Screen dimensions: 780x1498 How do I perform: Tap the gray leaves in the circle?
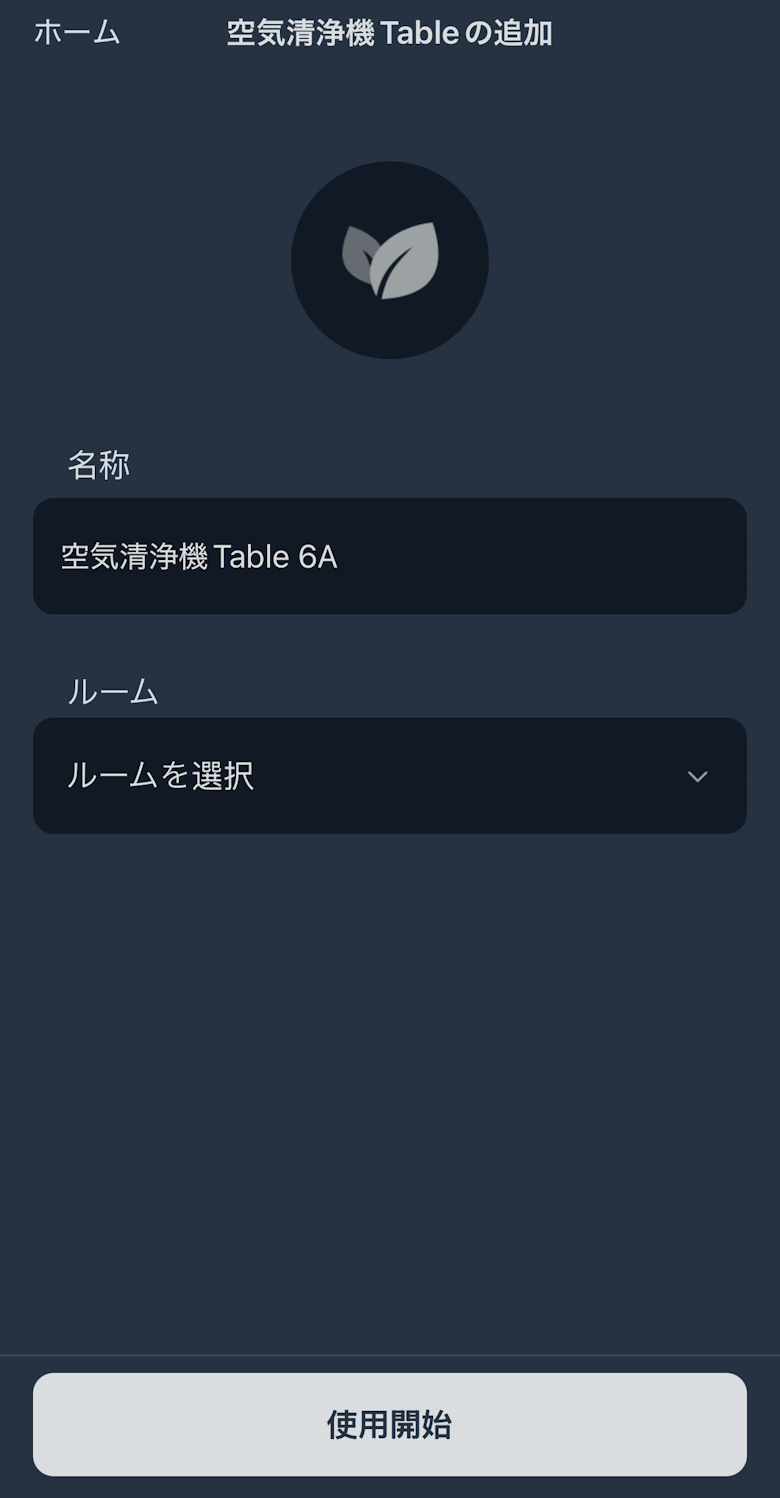(390, 260)
